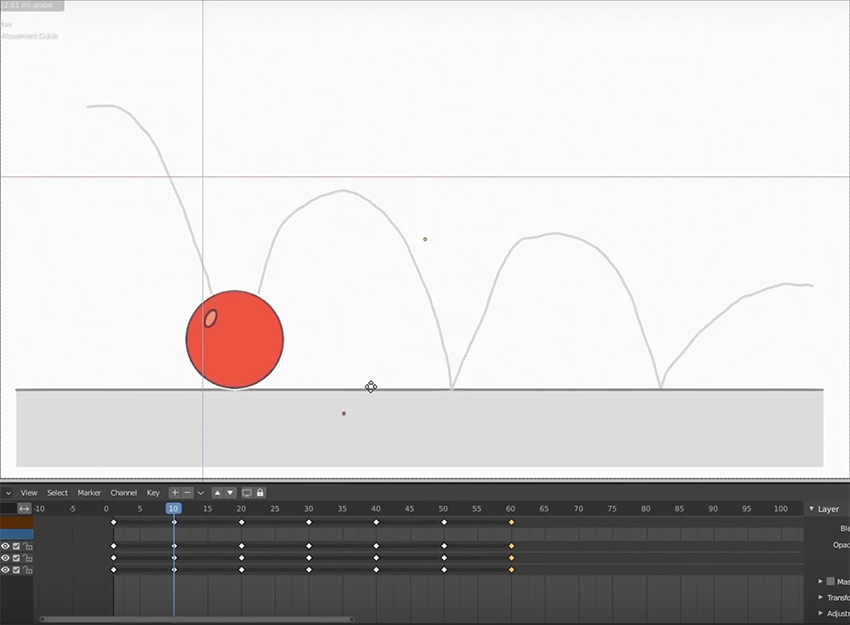Expand the Transform subpanel
The height and width of the screenshot is (625, 850).
820,597
